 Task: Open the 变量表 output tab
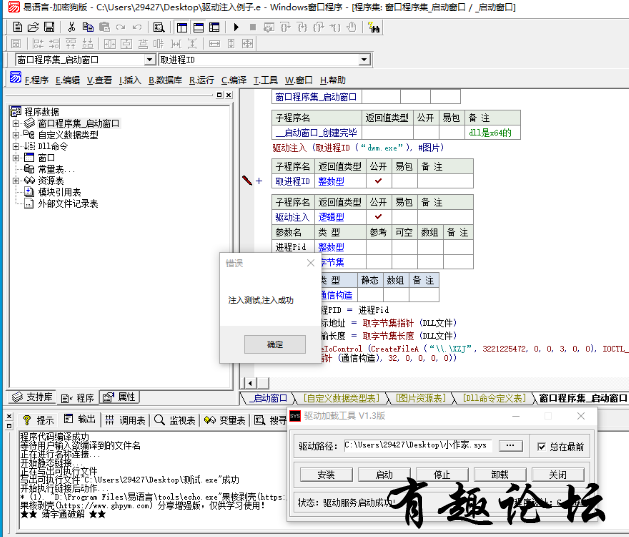[x=225, y=420]
